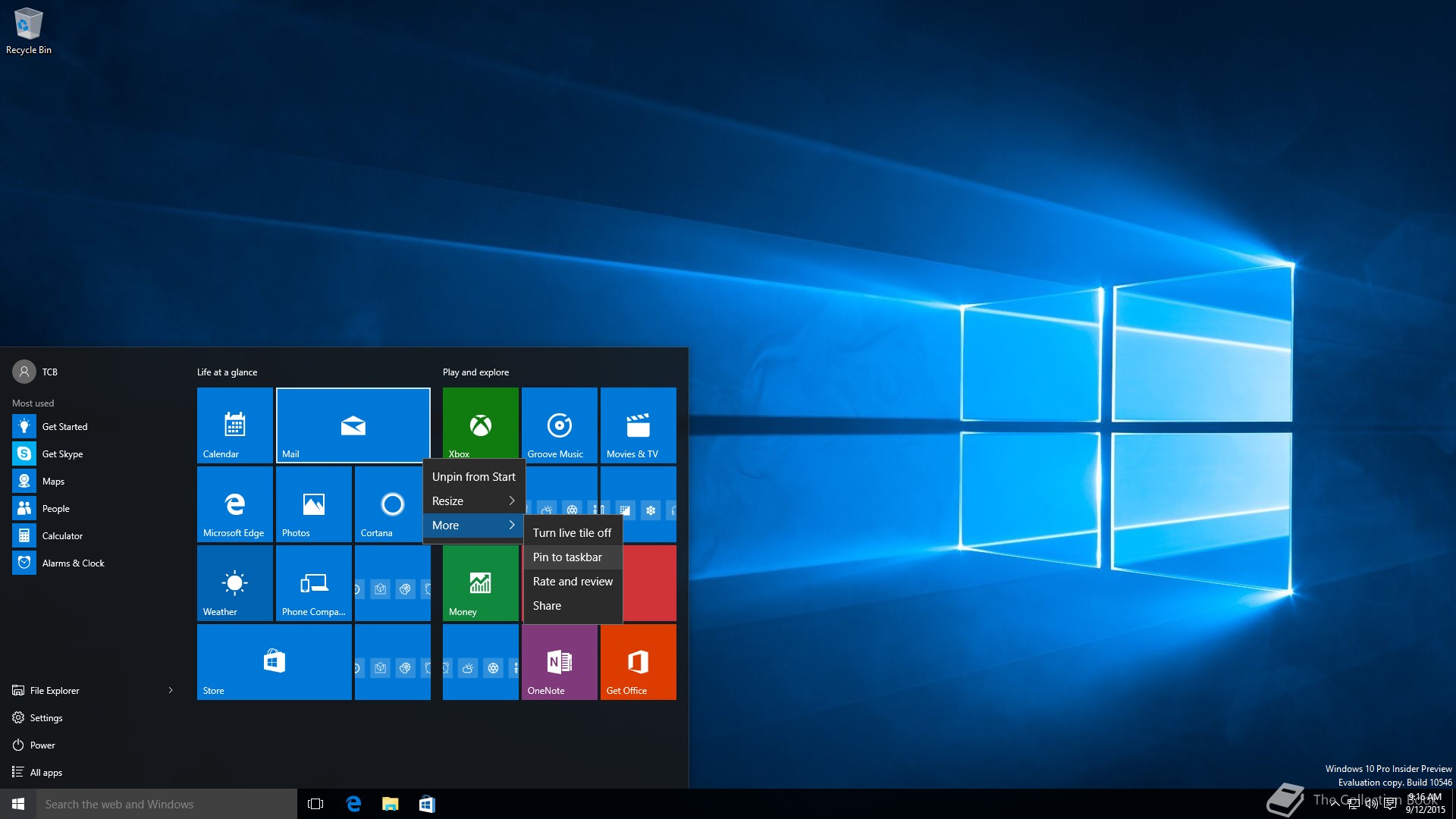Expand File Explorer jump list arrow
The height and width of the screenshot is (819, 1456).
click(x=171, y=690)
